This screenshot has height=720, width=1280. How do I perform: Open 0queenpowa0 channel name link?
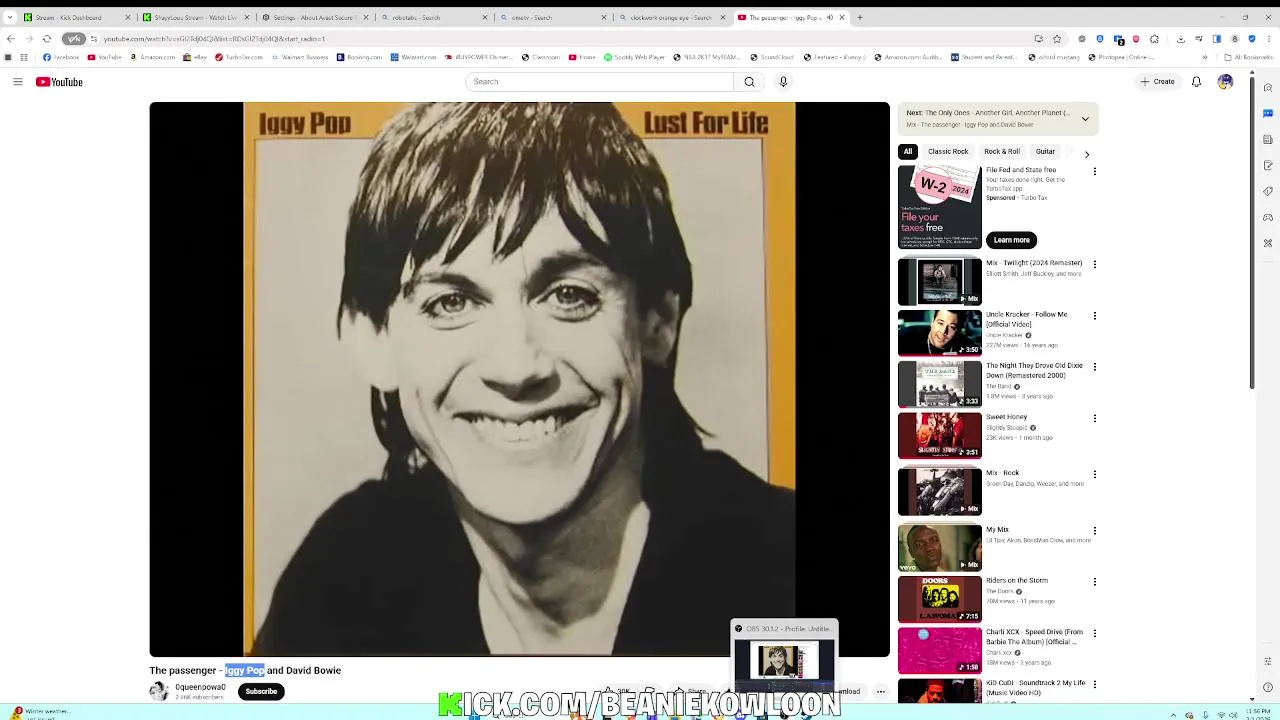[x=200, y=687]
